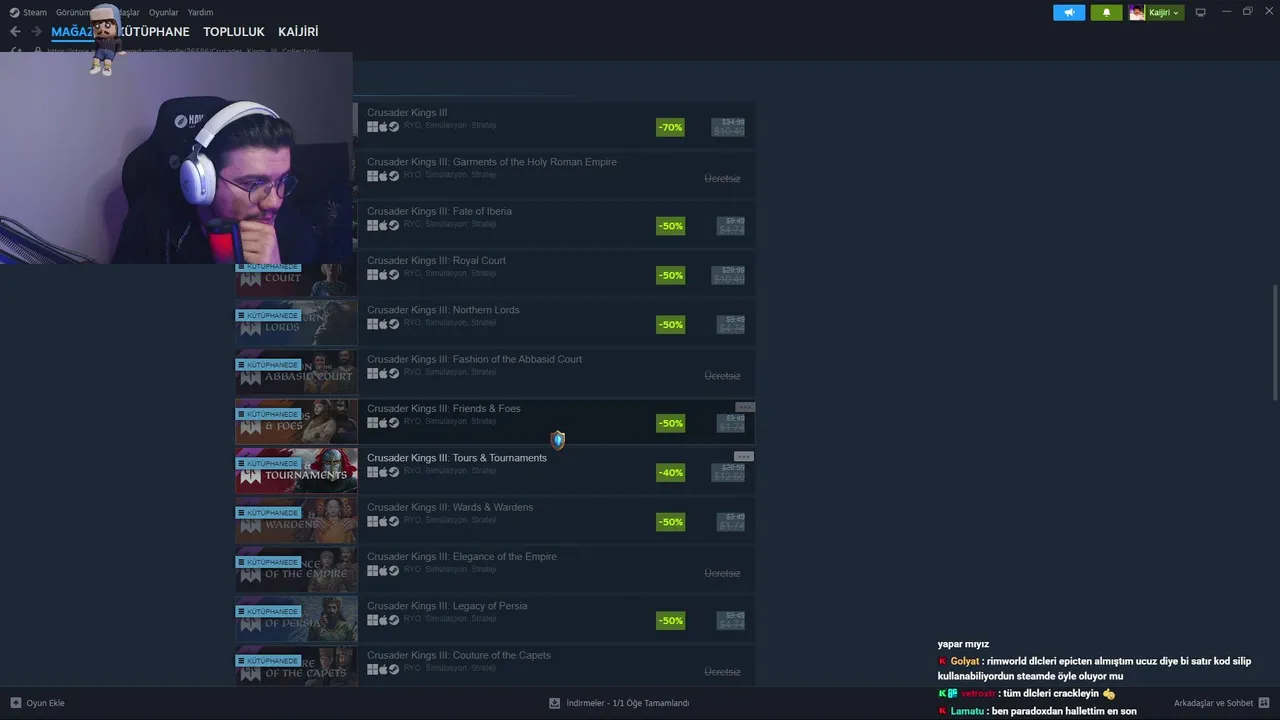Viewport: 1280px width, 720px height.
Task: Click the Friends & Foes title text
Action: [444, 408]
